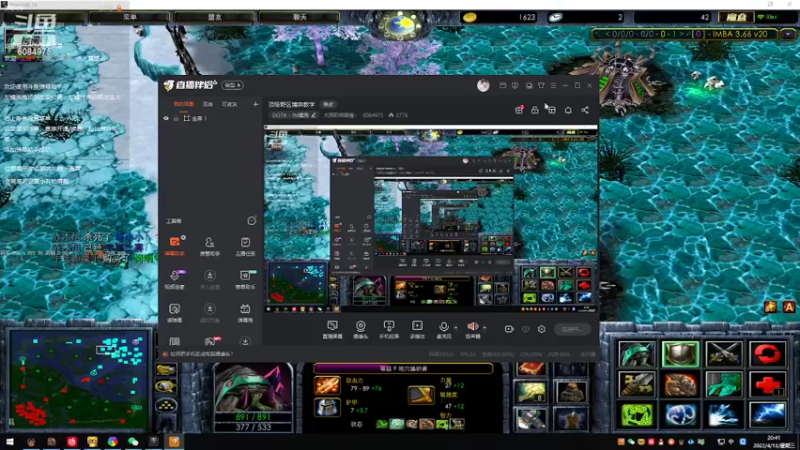Expand the game scoreboard dropdown arrow

click(788, 34)
